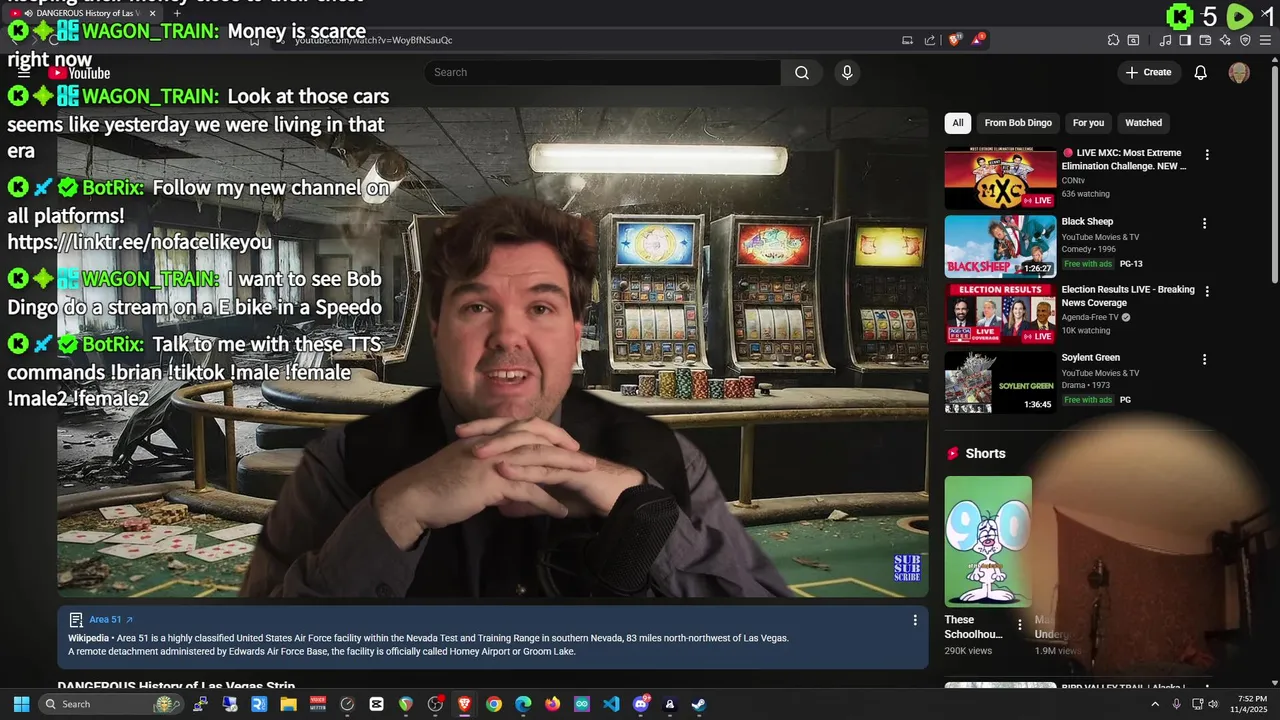Click the system tray volume icon
This screenshot has width=1280, height=720.
click(x=1213, y=704)
